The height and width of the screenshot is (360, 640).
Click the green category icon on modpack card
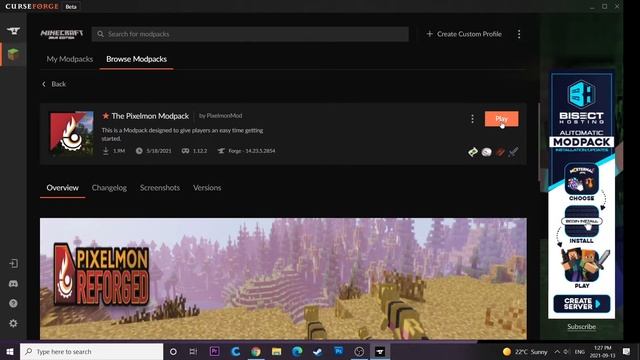(473, 152)
